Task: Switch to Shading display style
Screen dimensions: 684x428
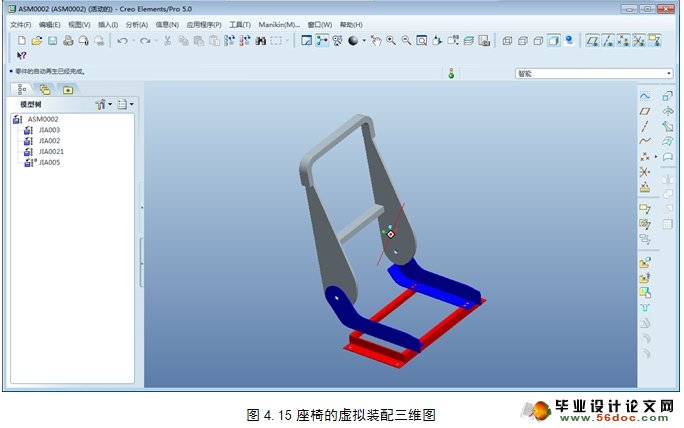Action: point(554,41)
